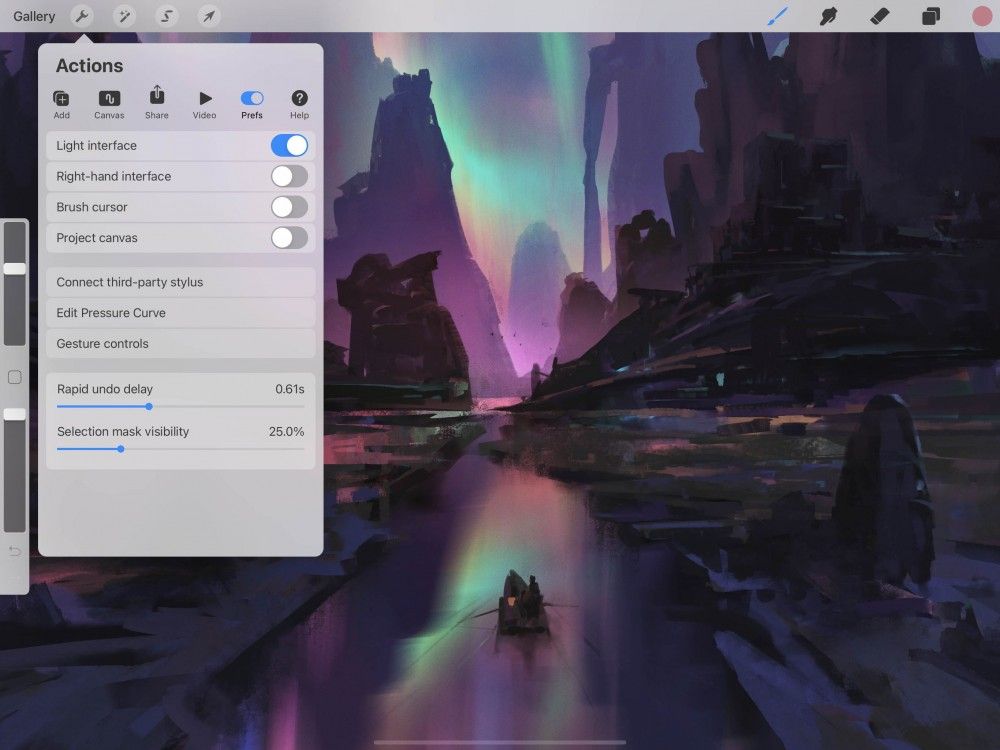Screen dimensions: 1000x750
Task: Open Connect third-party stylus
Action: tap(180, 281)
